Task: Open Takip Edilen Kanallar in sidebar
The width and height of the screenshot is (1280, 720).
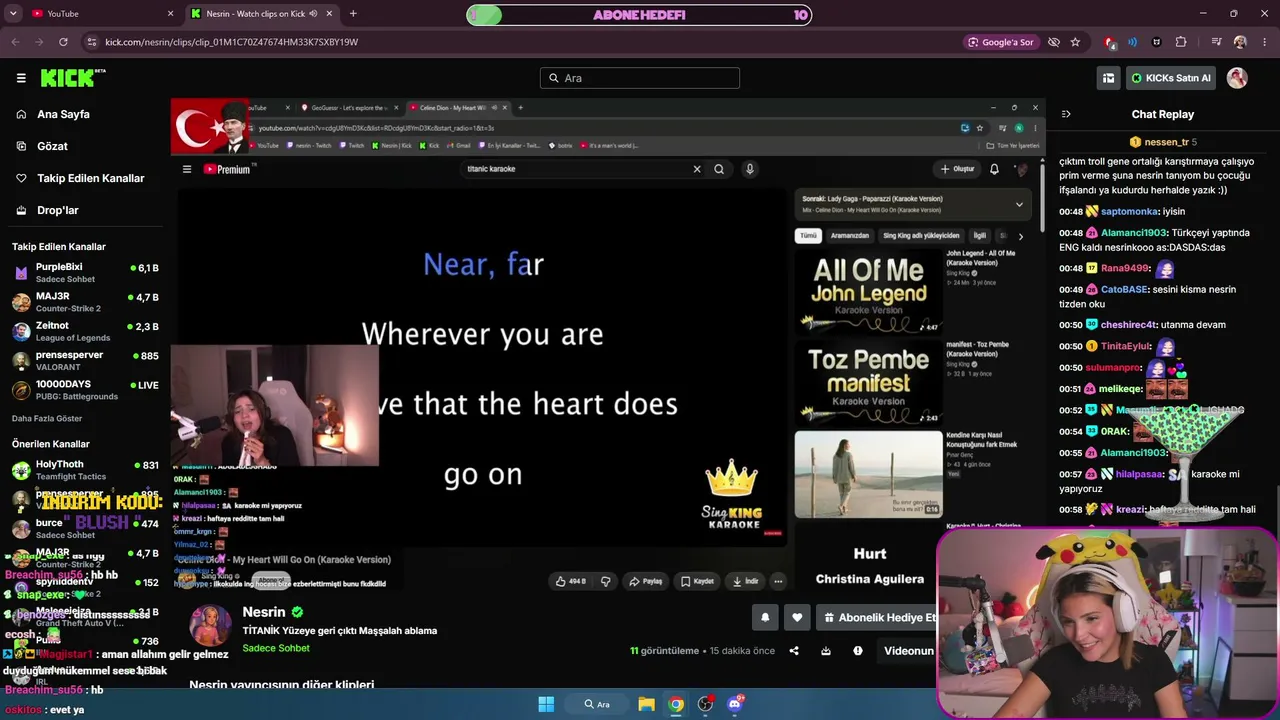Action: point(90,178)
